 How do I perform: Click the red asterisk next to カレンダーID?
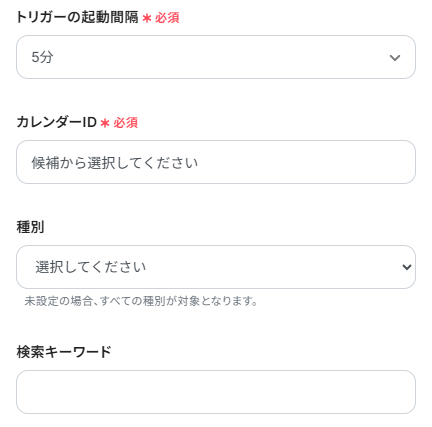(105, 123)
